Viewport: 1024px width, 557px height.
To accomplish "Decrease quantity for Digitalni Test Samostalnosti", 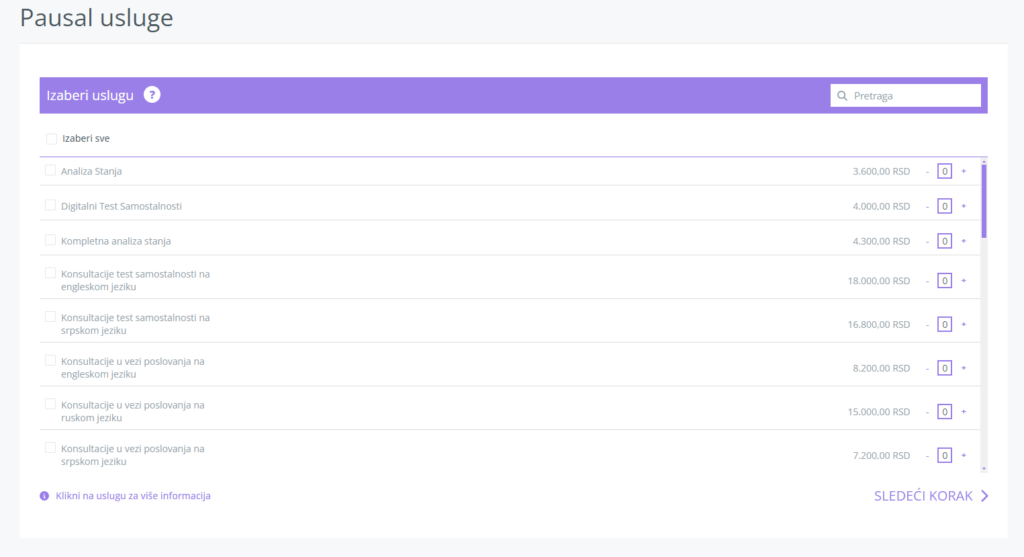I will tap(927, 206).
